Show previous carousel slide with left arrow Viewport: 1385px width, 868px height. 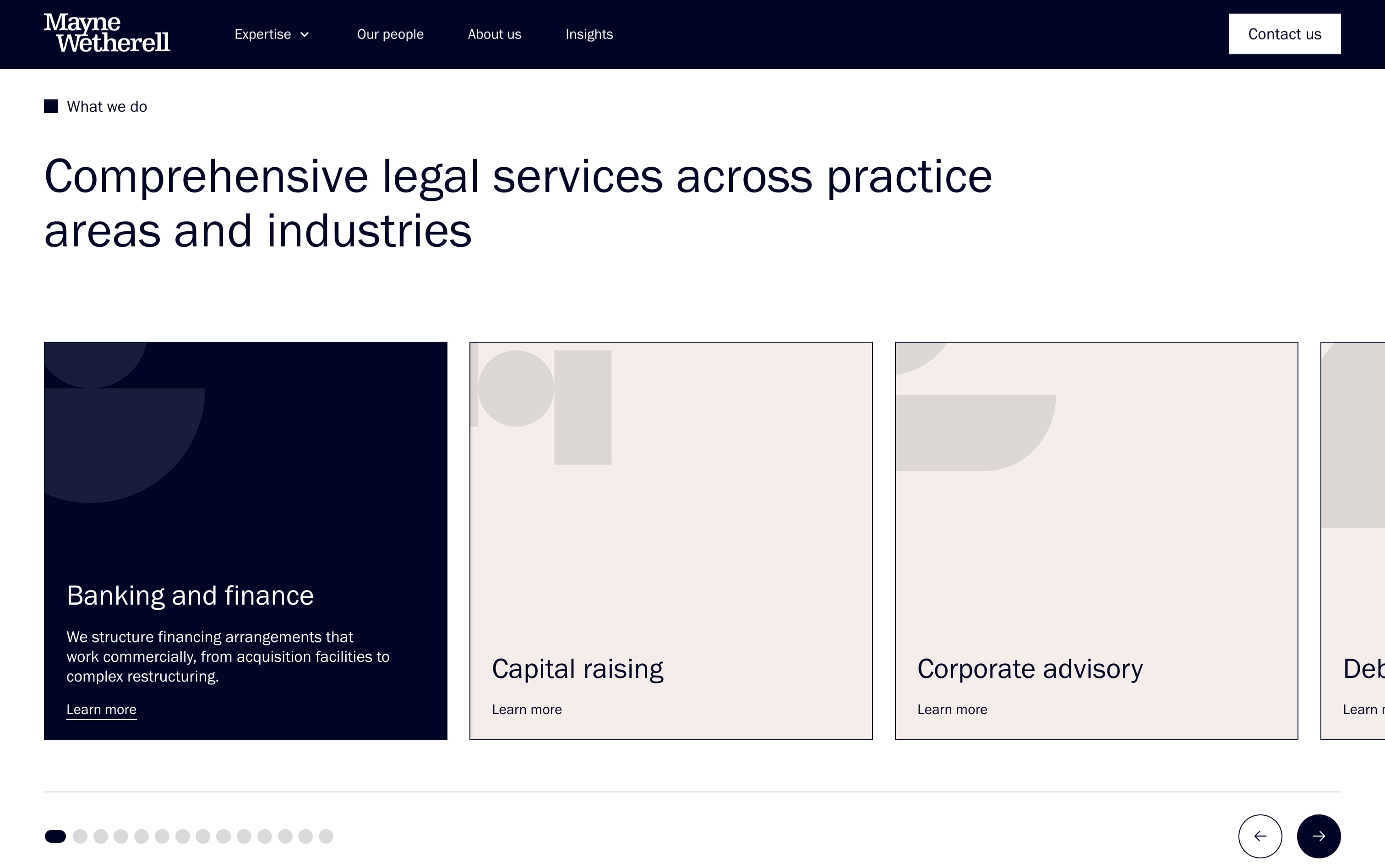[1260, 836]
